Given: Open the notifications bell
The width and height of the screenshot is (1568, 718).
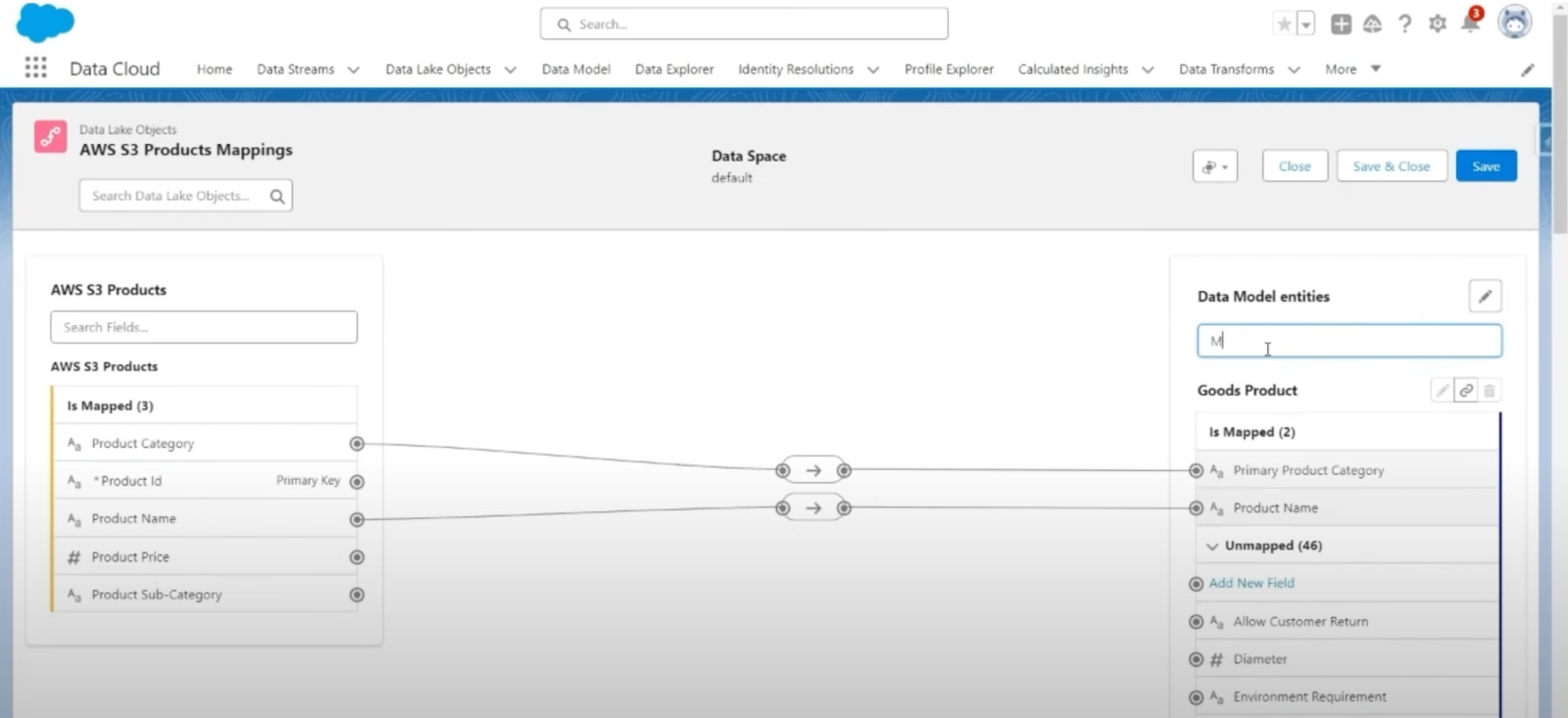Looking at the screenshot, I should 1470,23.
